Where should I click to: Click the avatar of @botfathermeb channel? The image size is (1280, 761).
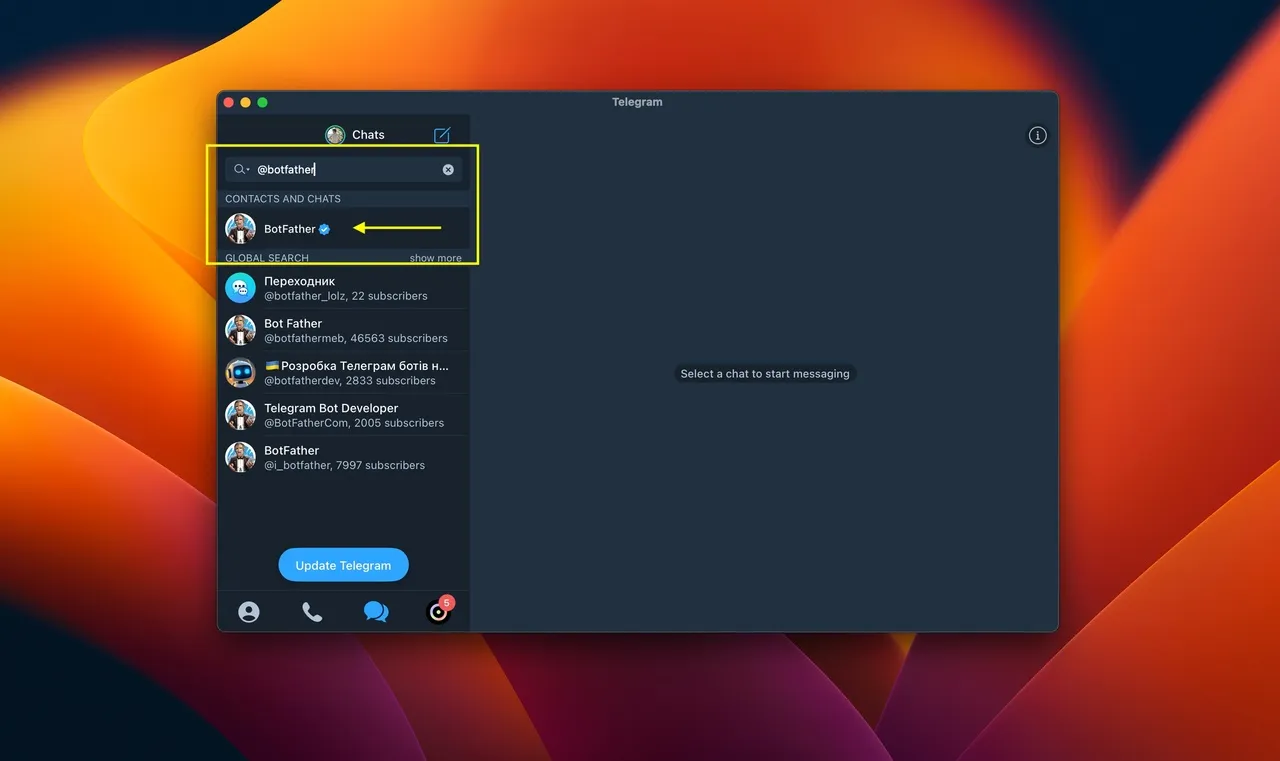(x=240, y=330)
